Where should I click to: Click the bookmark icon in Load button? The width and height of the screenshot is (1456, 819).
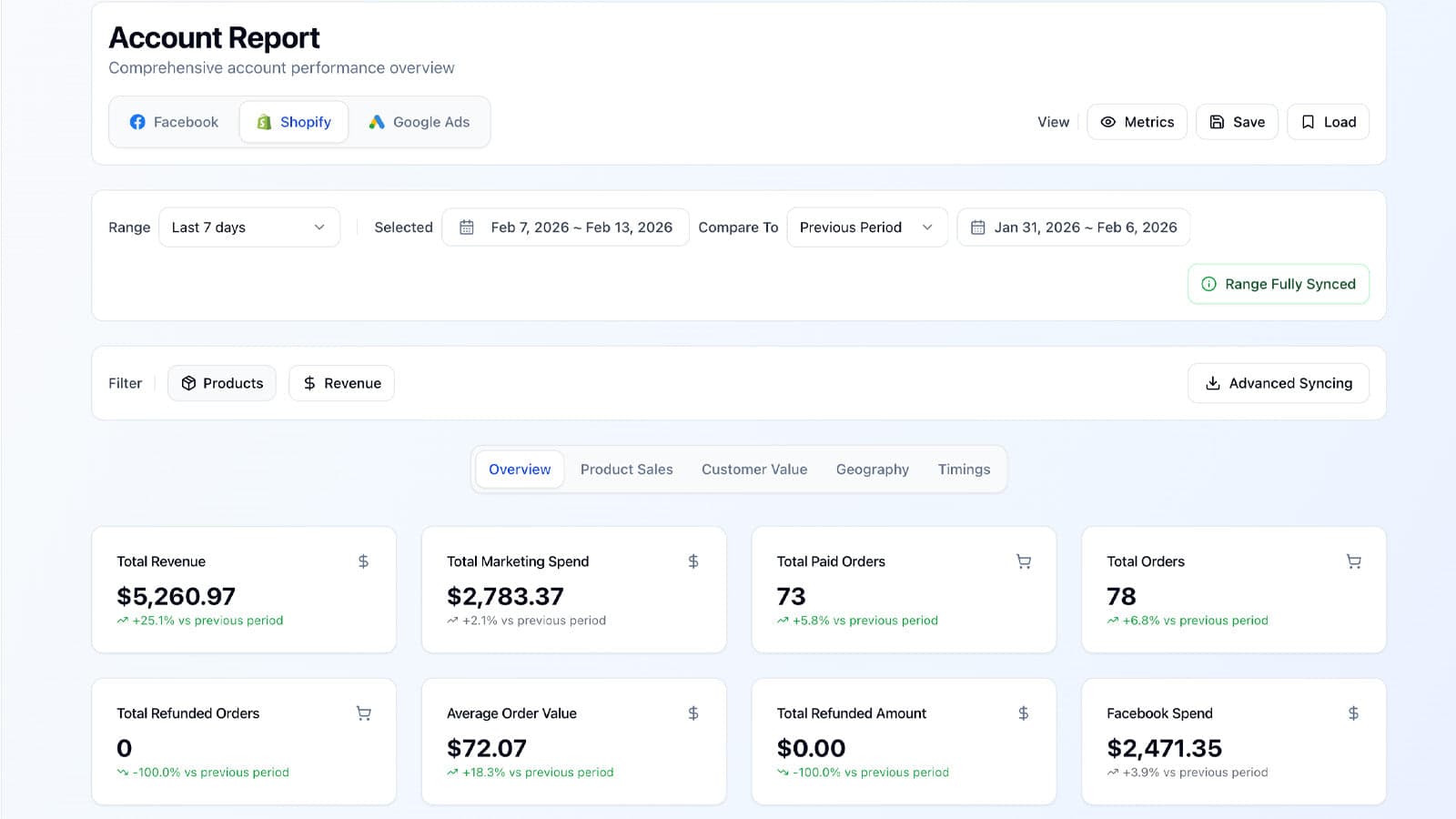(1308, 122)
